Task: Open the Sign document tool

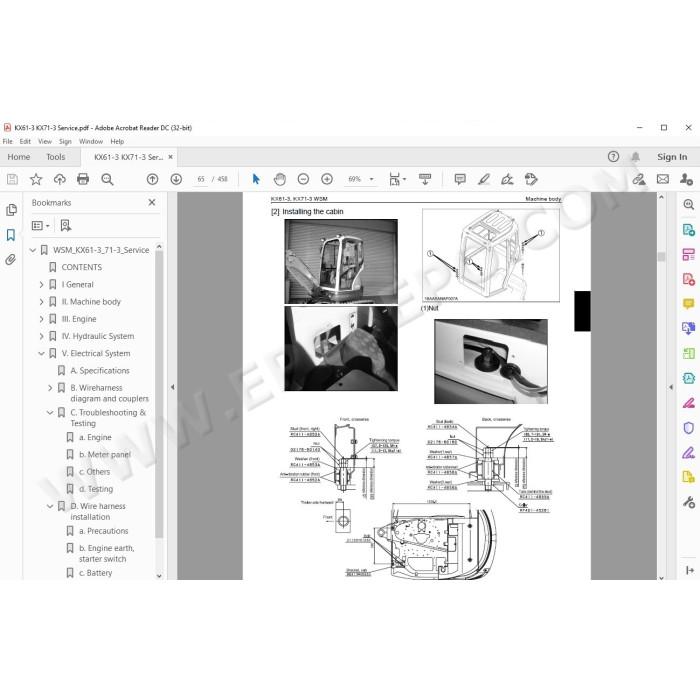Action: coord(507,179)
